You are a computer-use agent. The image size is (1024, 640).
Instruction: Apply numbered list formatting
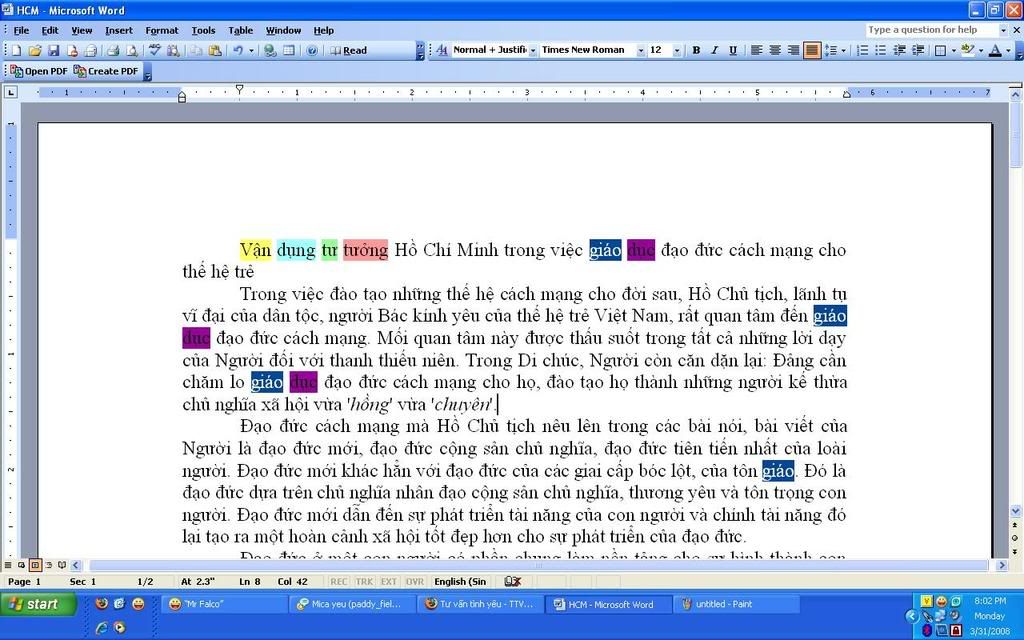click(x=862, y=50)
